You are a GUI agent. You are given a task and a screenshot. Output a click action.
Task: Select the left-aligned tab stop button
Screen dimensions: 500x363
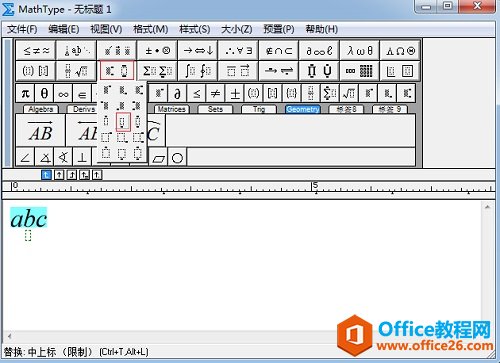46,175
